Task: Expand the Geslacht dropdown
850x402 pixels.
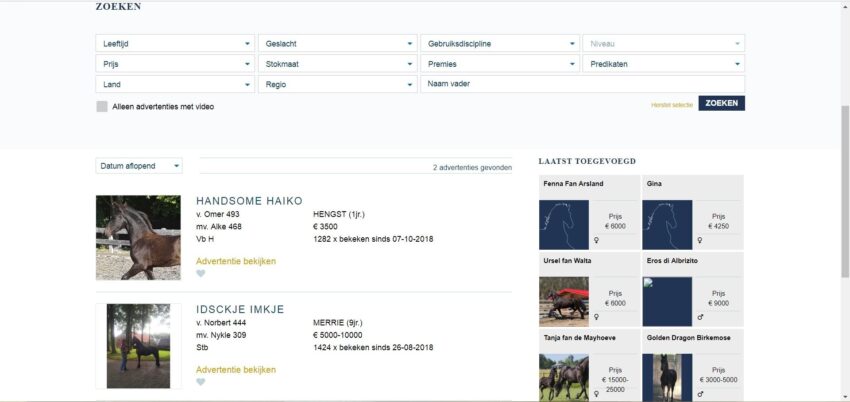Action: 338,44
